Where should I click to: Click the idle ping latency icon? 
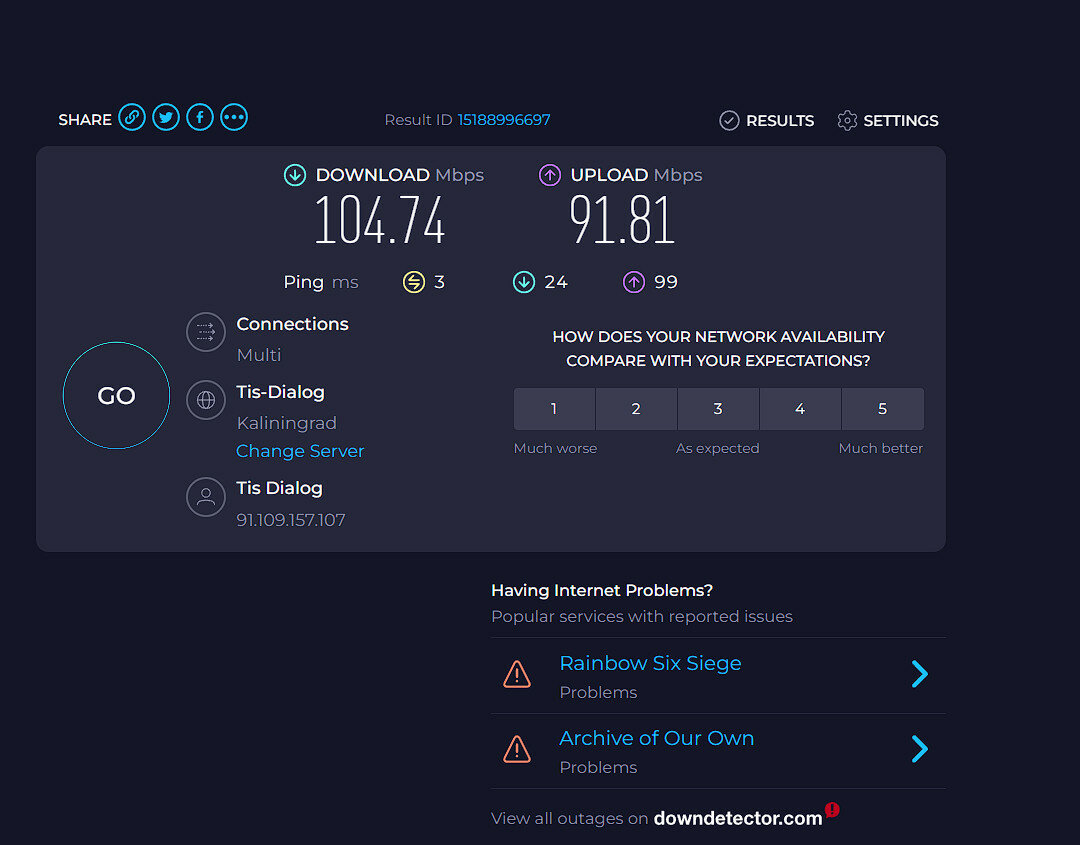414,282
